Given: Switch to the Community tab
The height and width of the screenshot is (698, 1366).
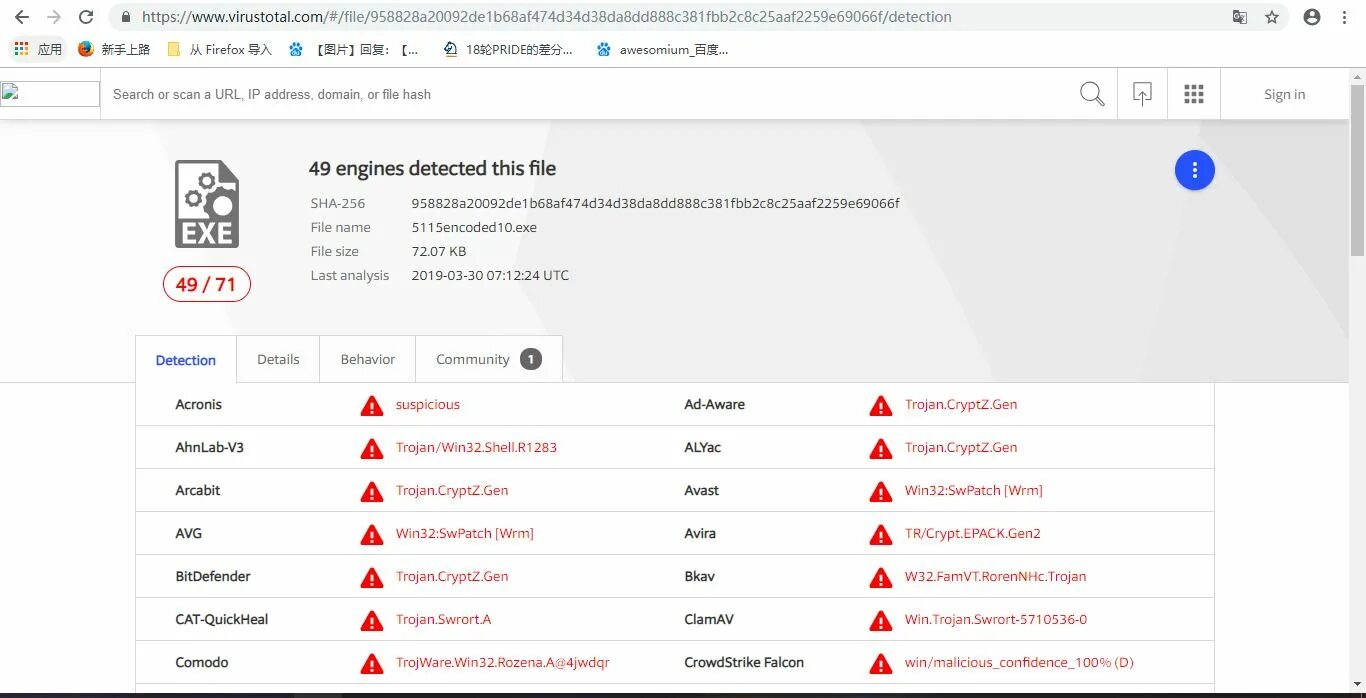Looking at the screenshot, I should 489,360.
